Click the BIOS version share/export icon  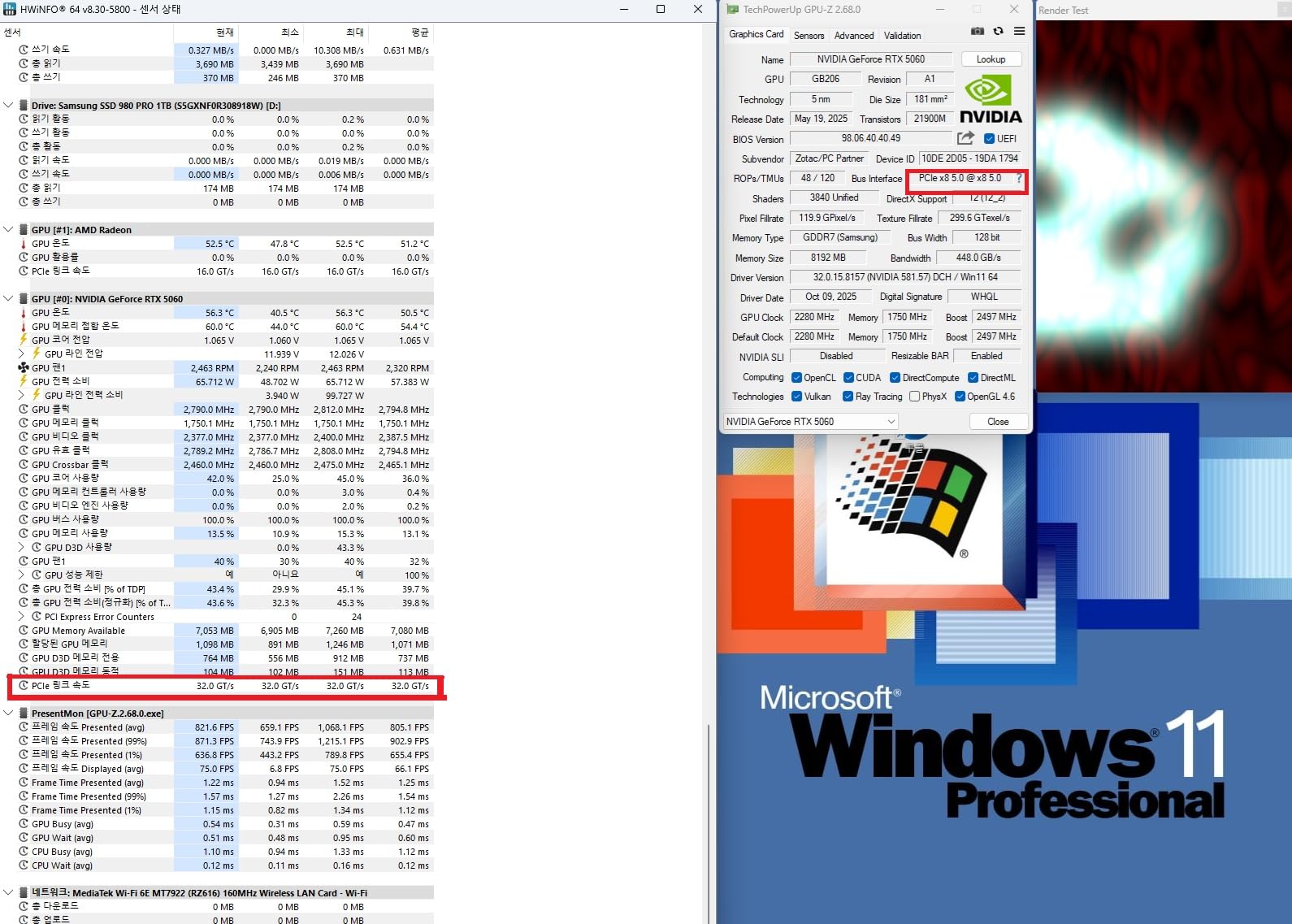pyautogui.click(x=965, y=138)
